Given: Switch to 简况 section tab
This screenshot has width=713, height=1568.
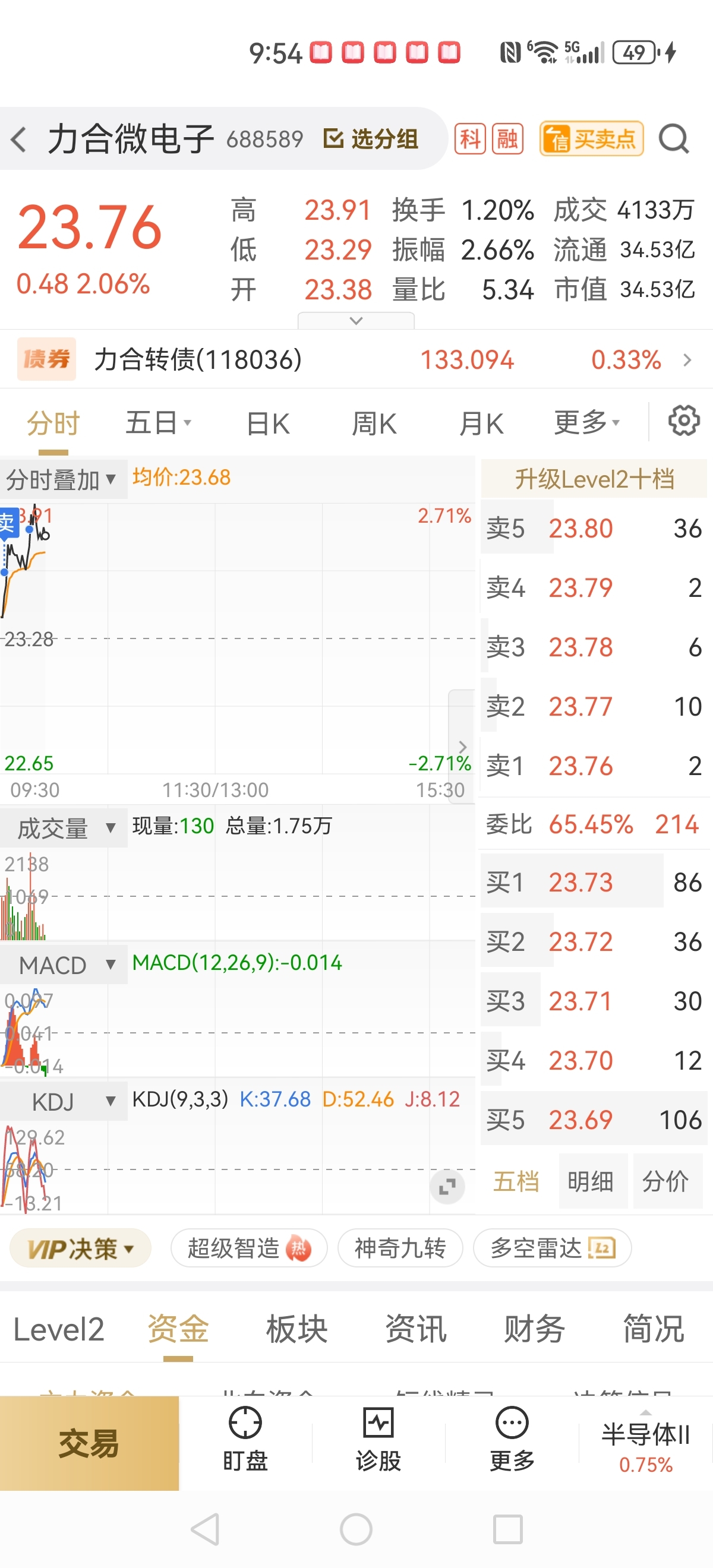Looking at the screenshot, I should 654,1329.
